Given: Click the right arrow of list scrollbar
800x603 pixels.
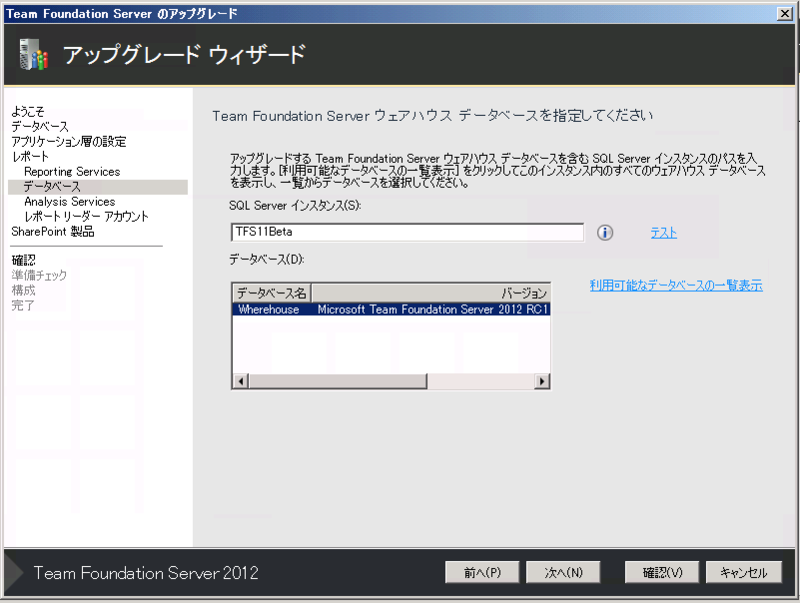Looking at the screenshot, I should (x=542, y=381).
